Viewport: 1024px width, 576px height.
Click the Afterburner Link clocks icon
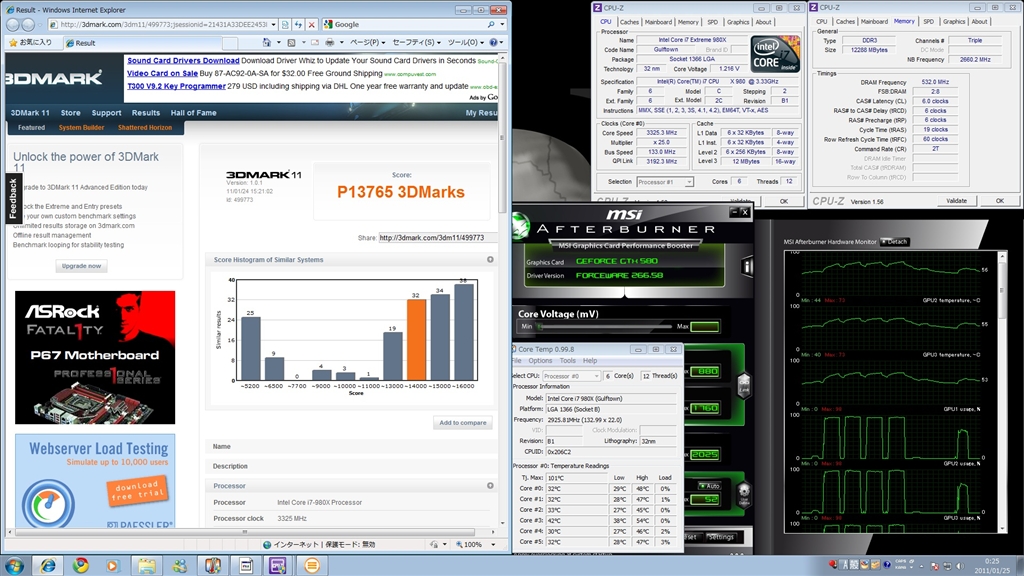coord(744,385)
